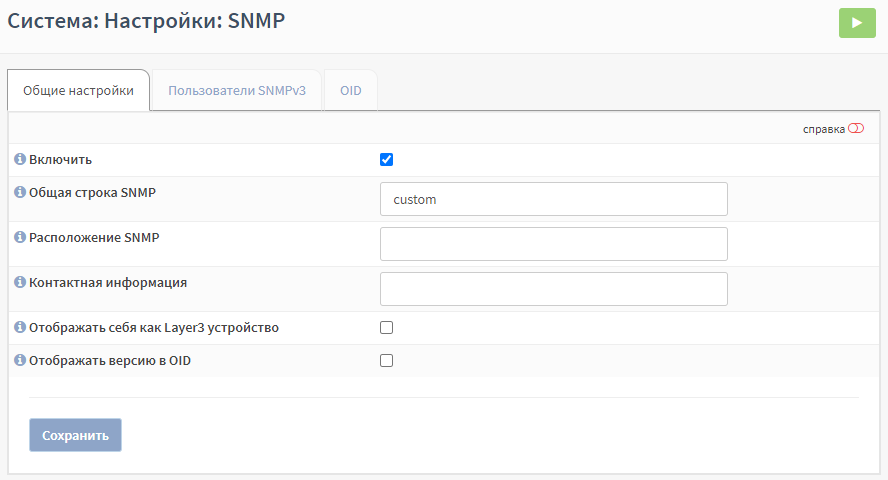Image resolution: width=888 pixels, height=480 pixels.
Task: Click the Контактная информация input field
Action: (553, 289)
